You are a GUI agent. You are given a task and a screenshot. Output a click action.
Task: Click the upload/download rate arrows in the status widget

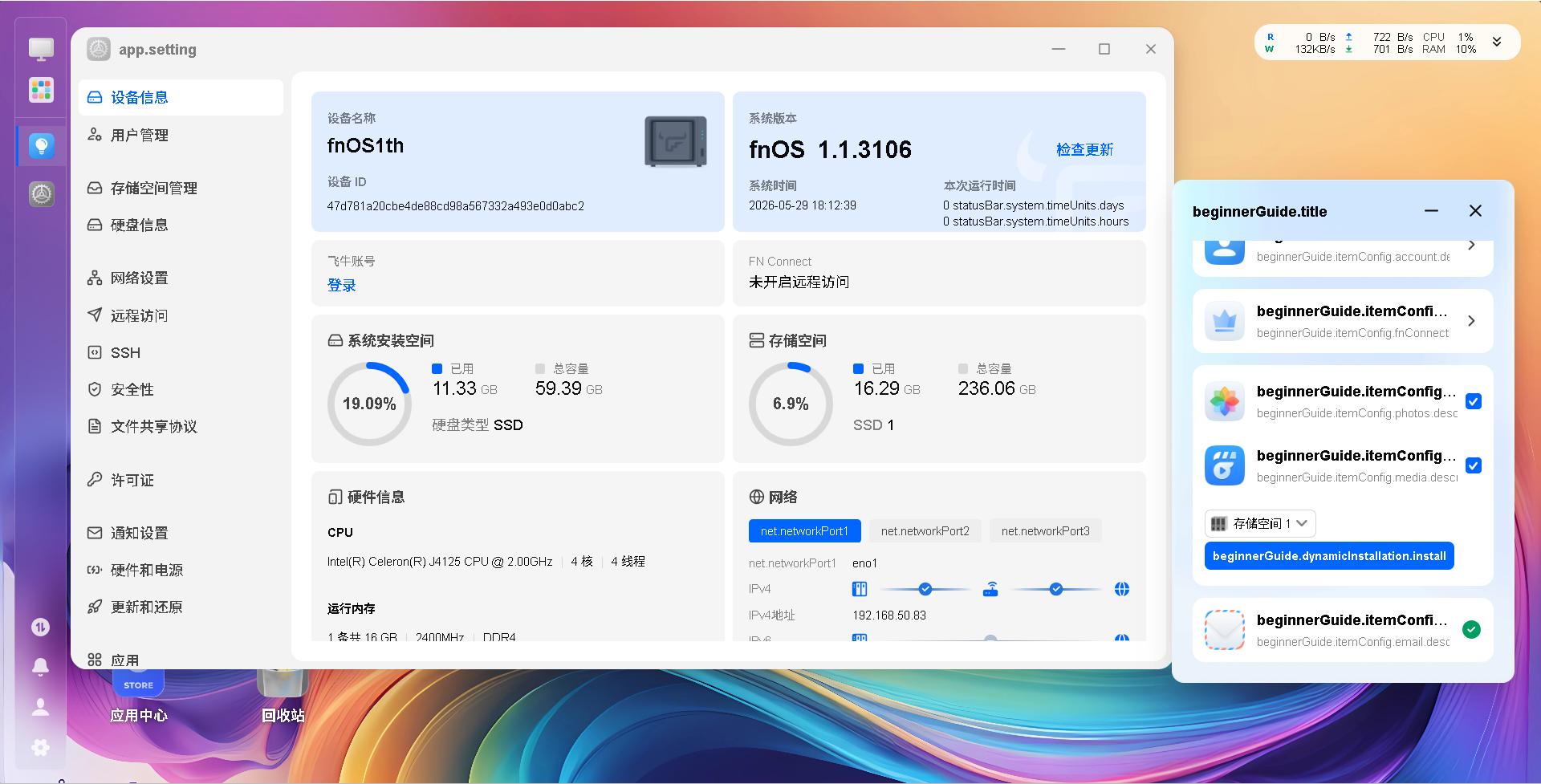[1349, 43]
